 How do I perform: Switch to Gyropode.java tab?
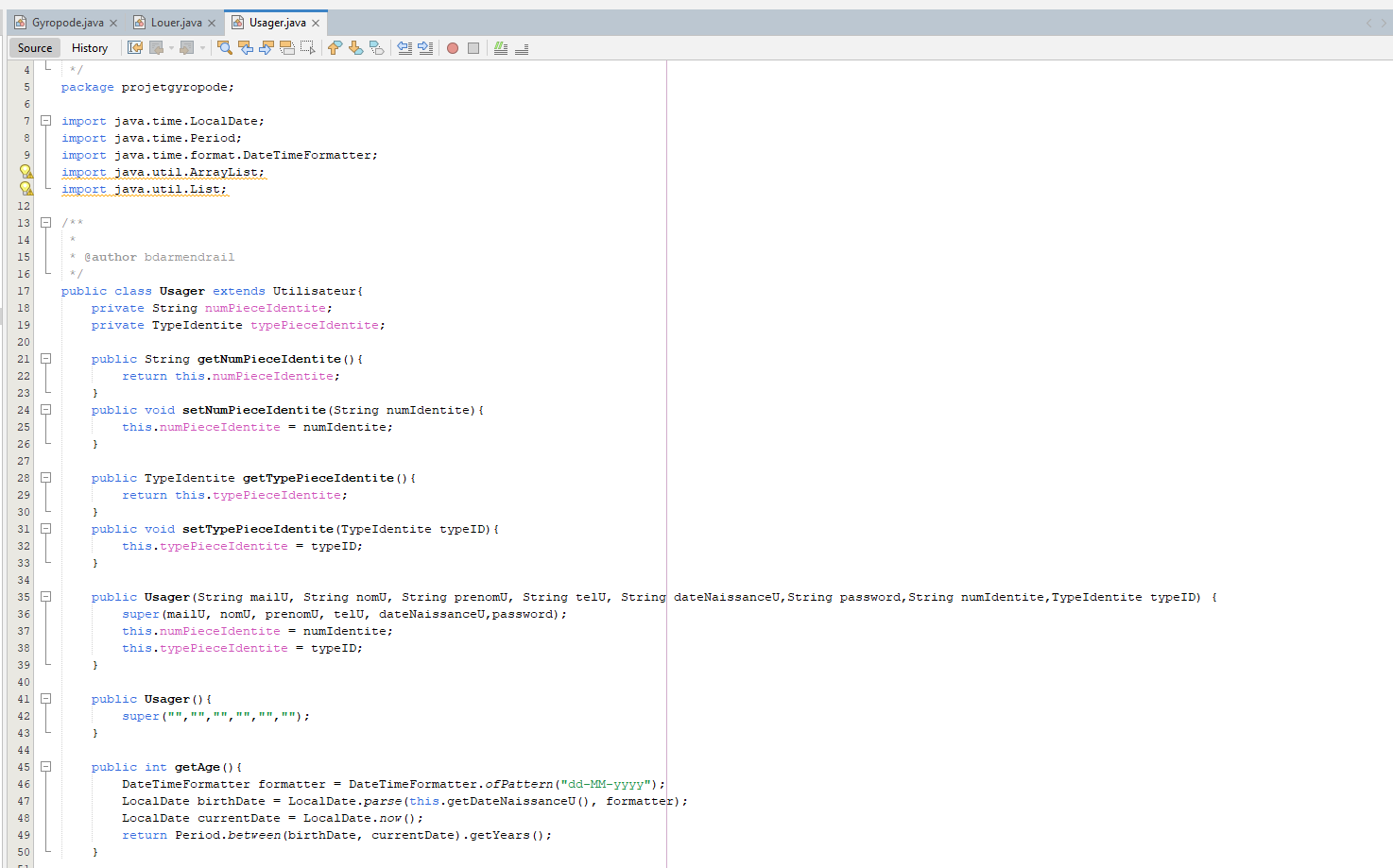pos(68,23)
